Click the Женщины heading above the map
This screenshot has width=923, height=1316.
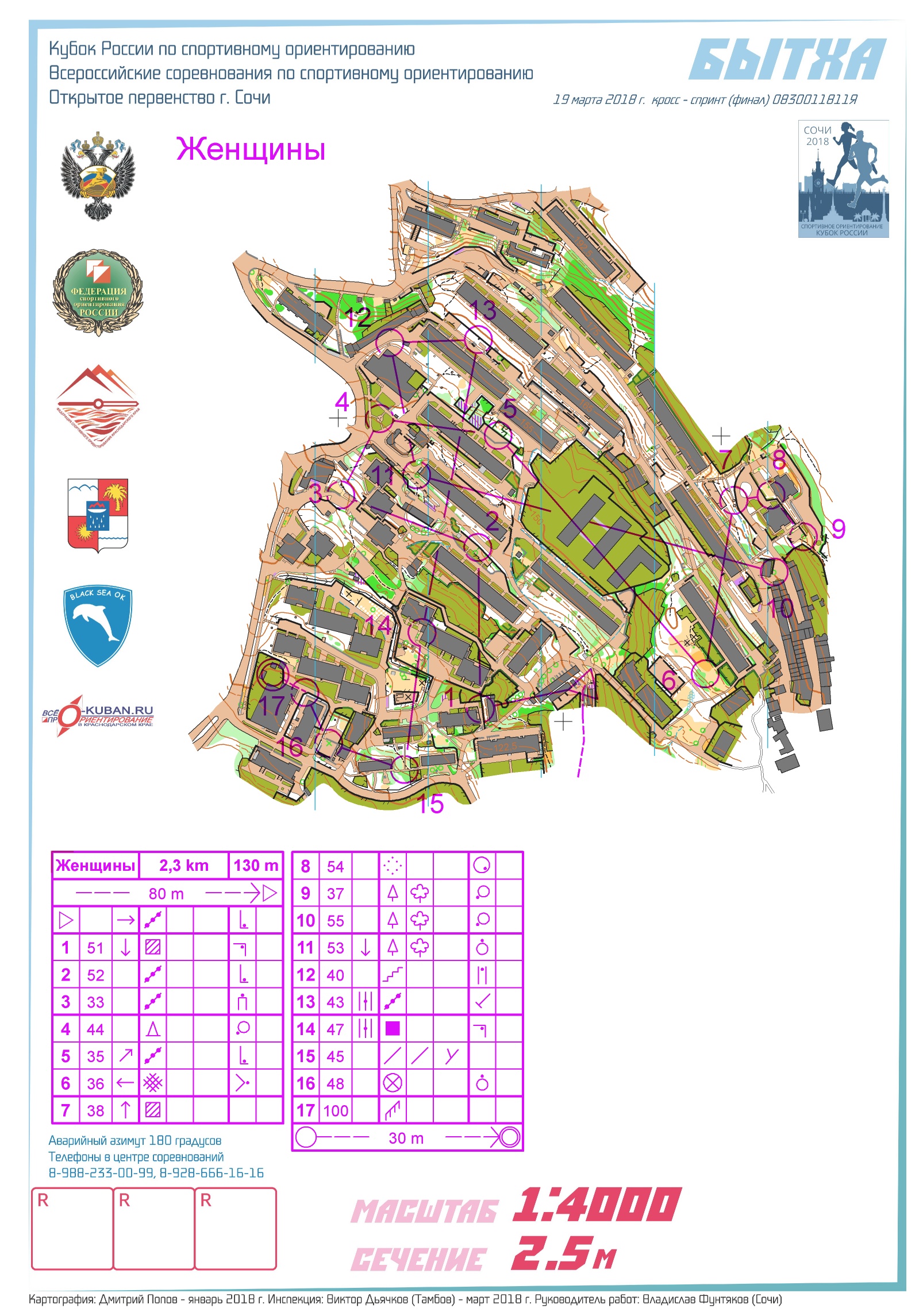[x=251, y=149]
